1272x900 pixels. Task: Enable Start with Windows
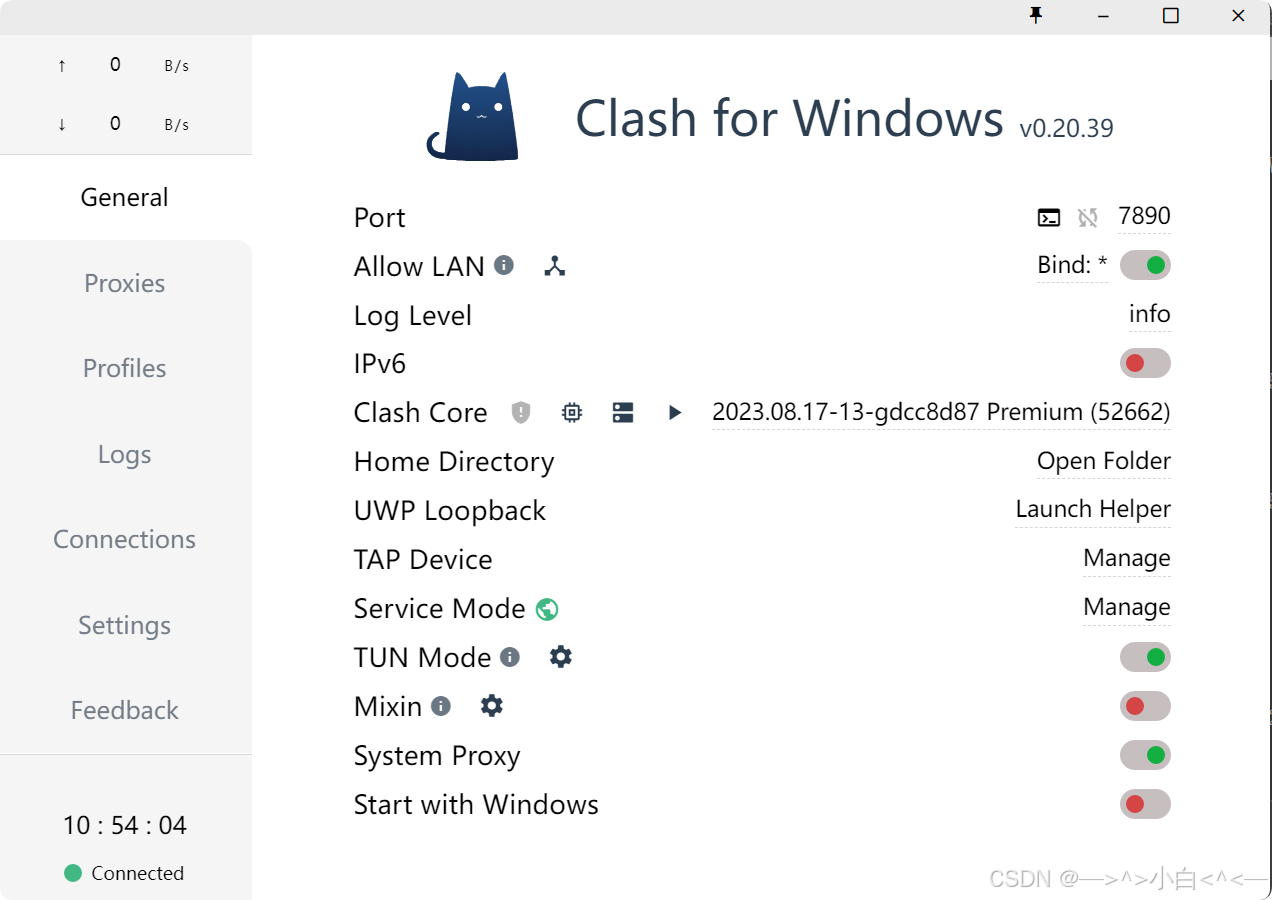1144,804
